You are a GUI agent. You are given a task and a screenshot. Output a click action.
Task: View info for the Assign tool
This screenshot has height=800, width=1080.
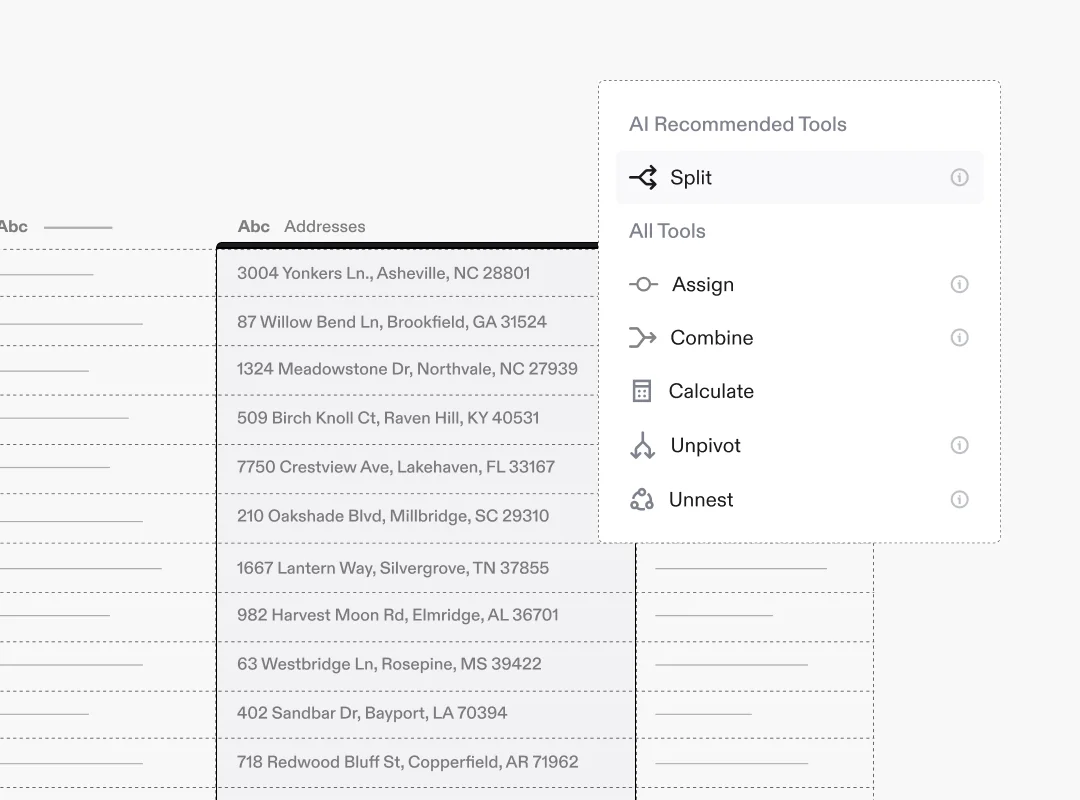pyautogui.click(x=959, y=284)
